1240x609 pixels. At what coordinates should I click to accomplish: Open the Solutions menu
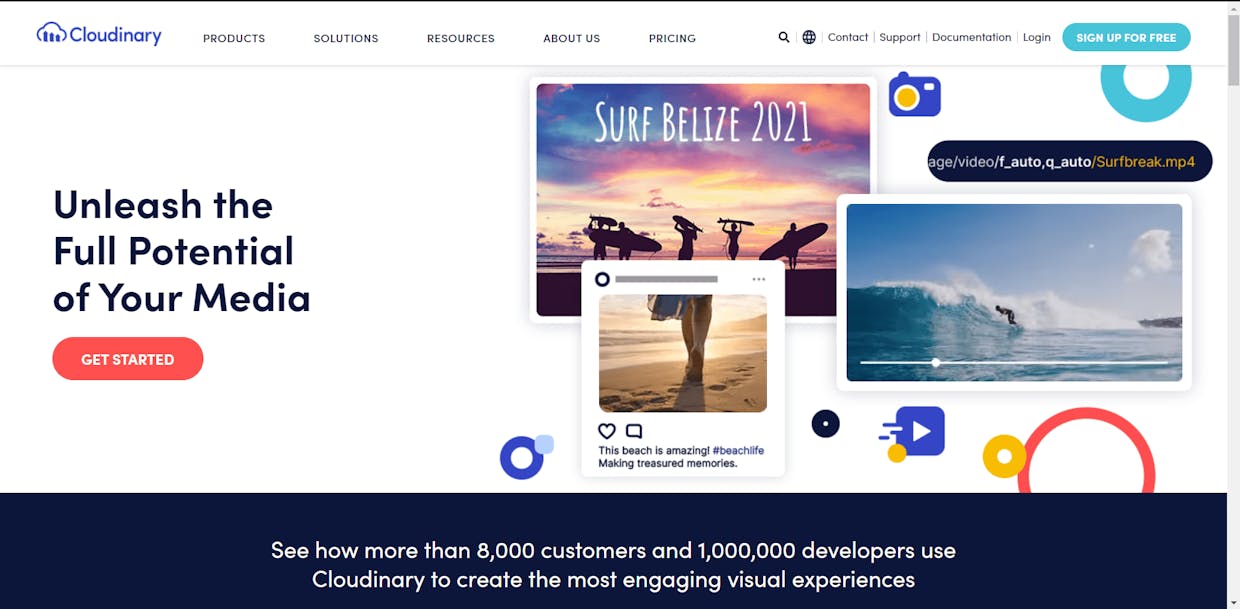tap(346, 38)
